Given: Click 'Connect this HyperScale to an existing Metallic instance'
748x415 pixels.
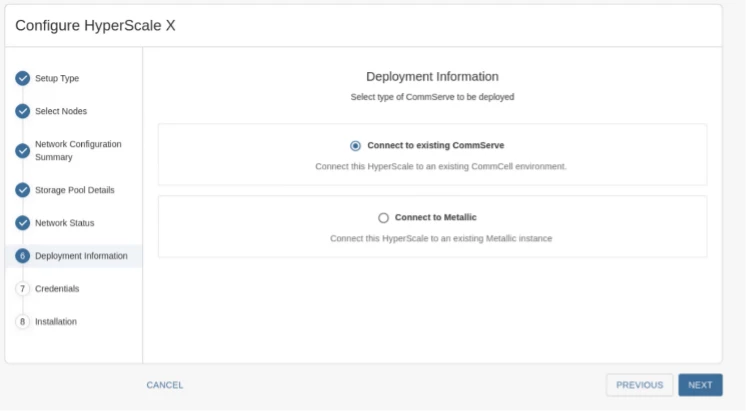Looking at the screenshot, I should [x=441, y=238].
